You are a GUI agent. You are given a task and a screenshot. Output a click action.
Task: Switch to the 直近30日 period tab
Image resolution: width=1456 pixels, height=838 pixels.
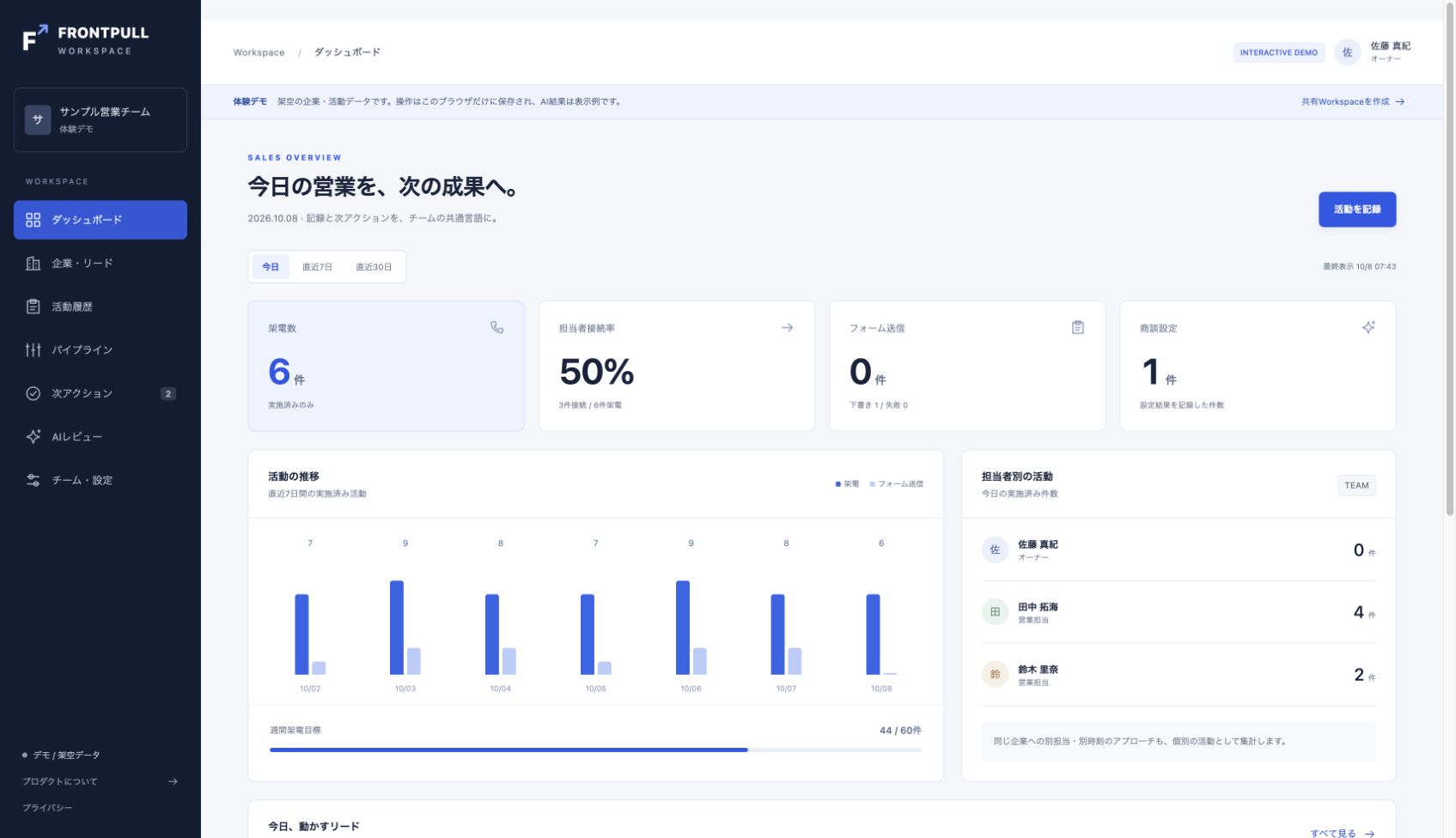coord(374,267)
